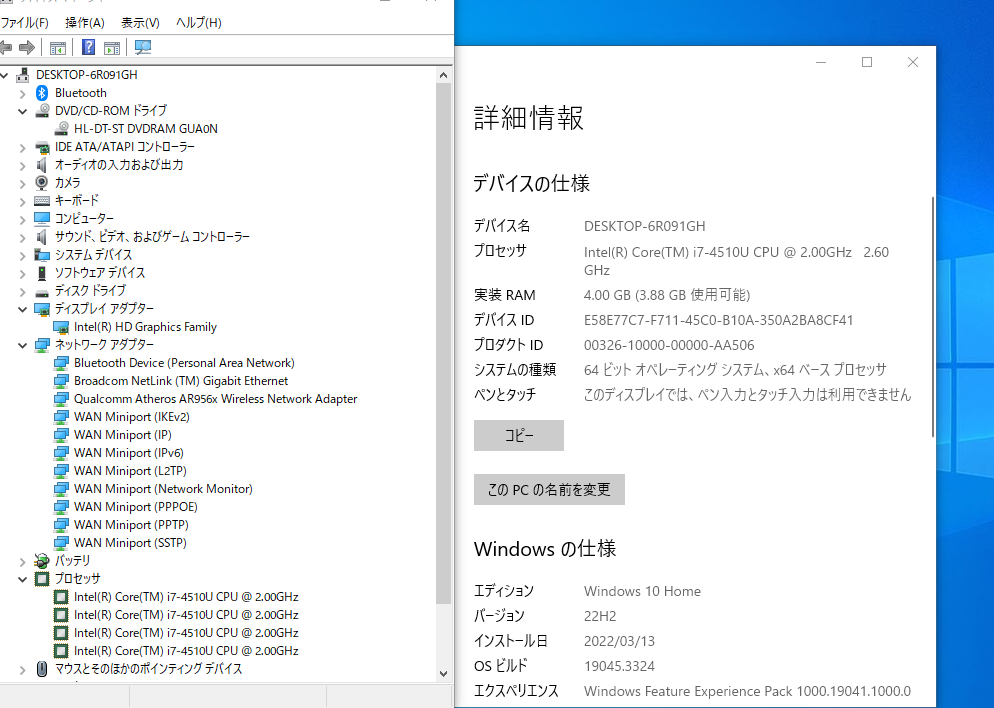Click the IDE ATA/ATAPI コントローラー icon

pos(42,147)
